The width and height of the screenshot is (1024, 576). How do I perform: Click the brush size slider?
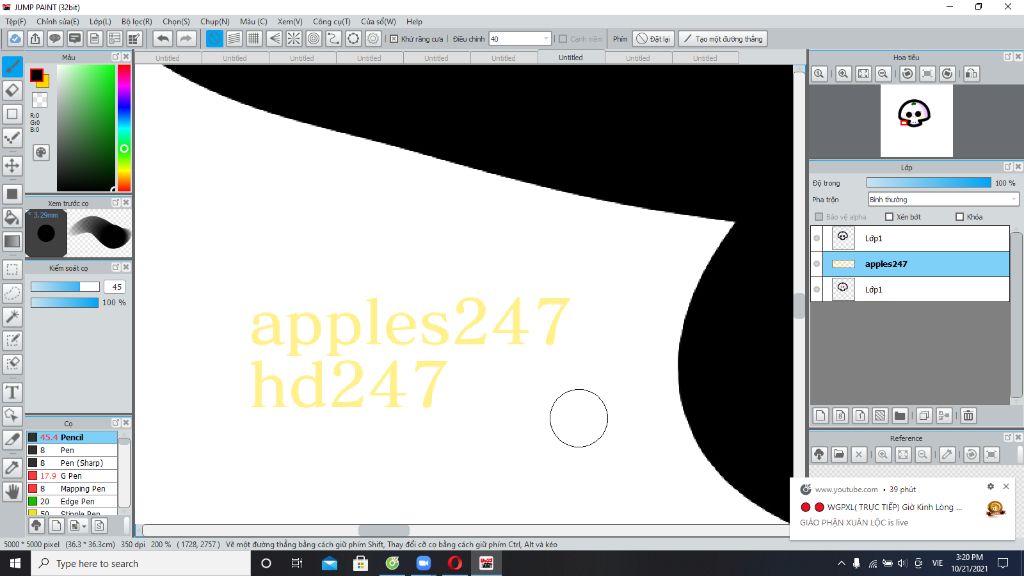65,287
